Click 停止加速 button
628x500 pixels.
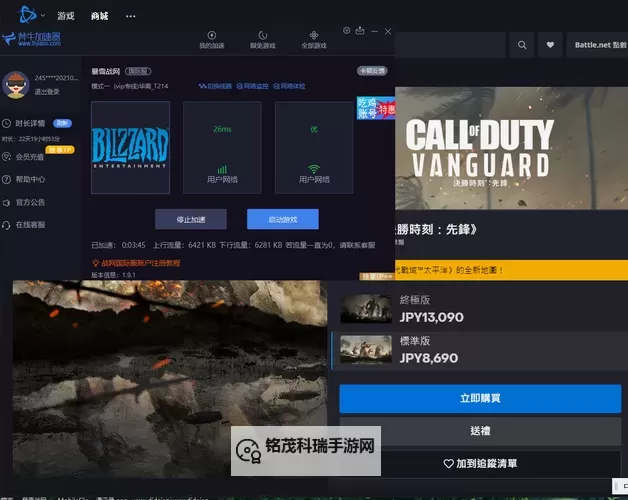click(x=190, y=219)
